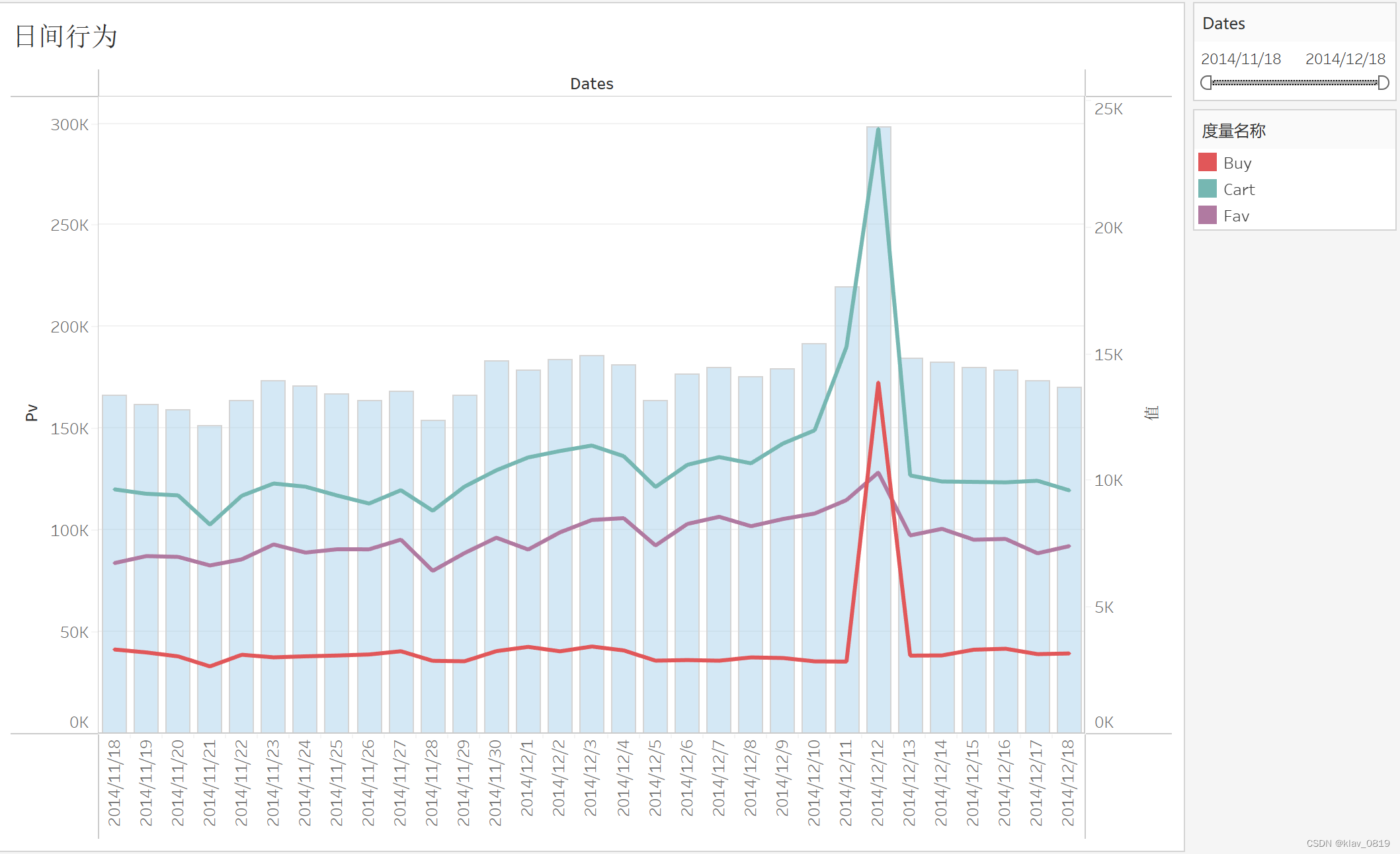
Task: Click the Dates filter panel title
Action: click(1223, 24)
